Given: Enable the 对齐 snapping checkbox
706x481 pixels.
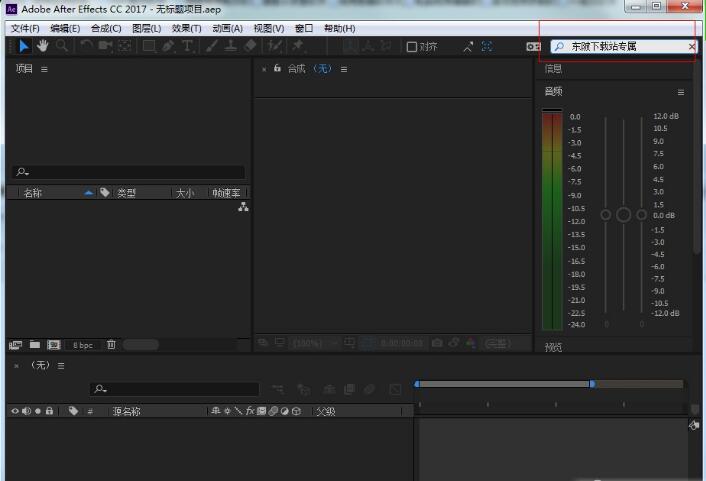Looking at the screenshot, I should 411,46.
